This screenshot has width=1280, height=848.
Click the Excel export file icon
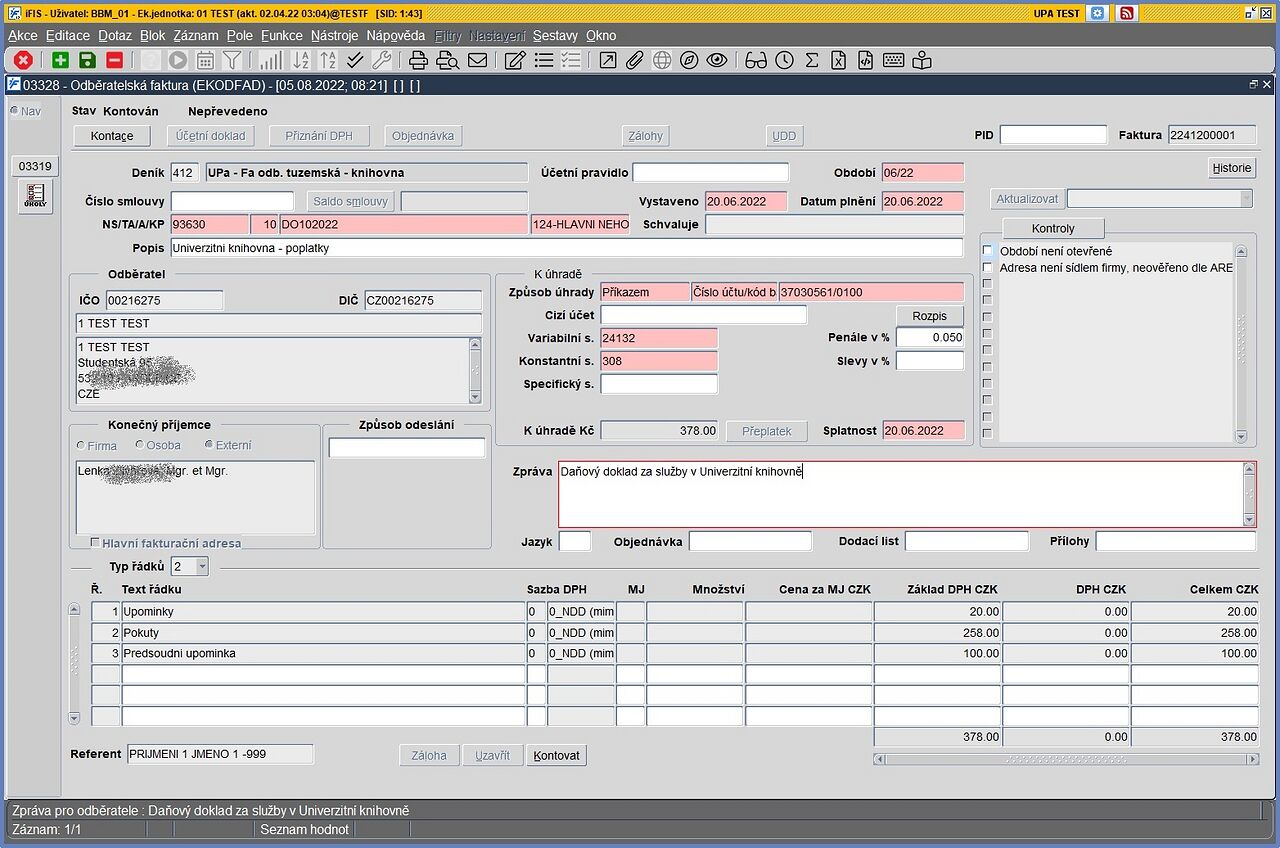(x=838, y=60)
